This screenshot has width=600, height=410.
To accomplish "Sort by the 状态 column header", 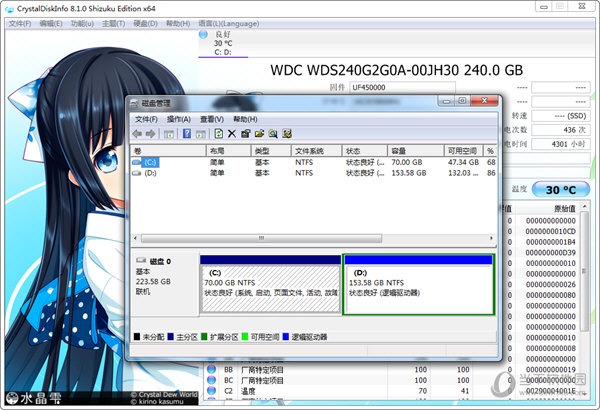I will click(x=365, y=151).
